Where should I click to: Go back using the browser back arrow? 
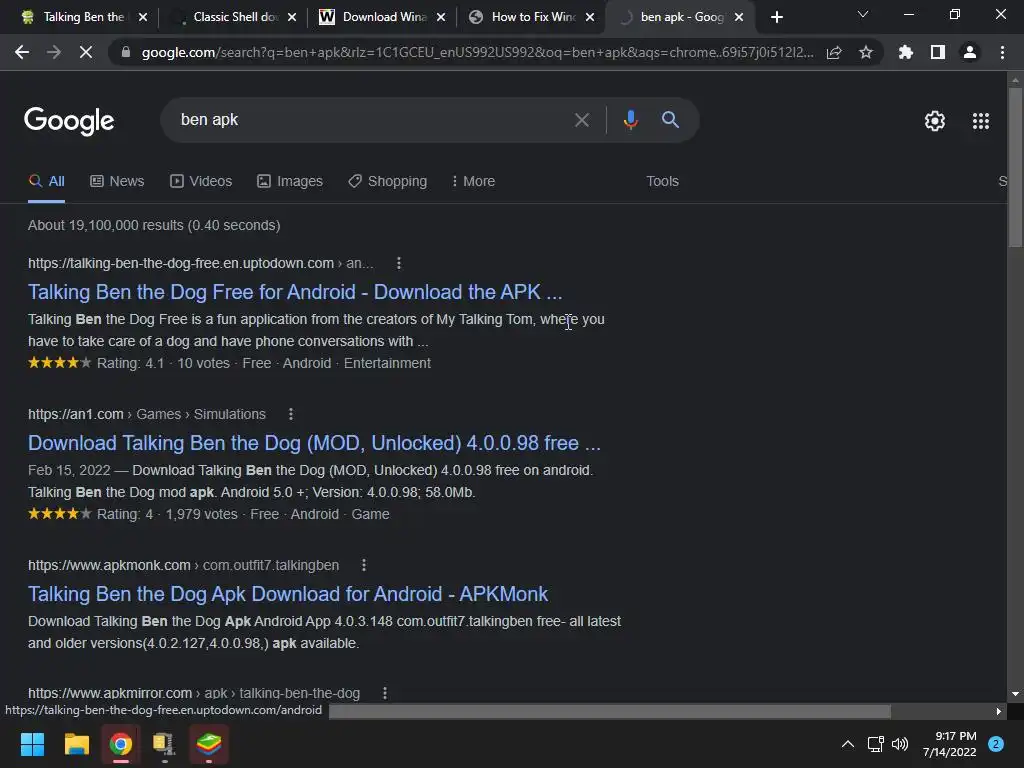tap(22, 52)
